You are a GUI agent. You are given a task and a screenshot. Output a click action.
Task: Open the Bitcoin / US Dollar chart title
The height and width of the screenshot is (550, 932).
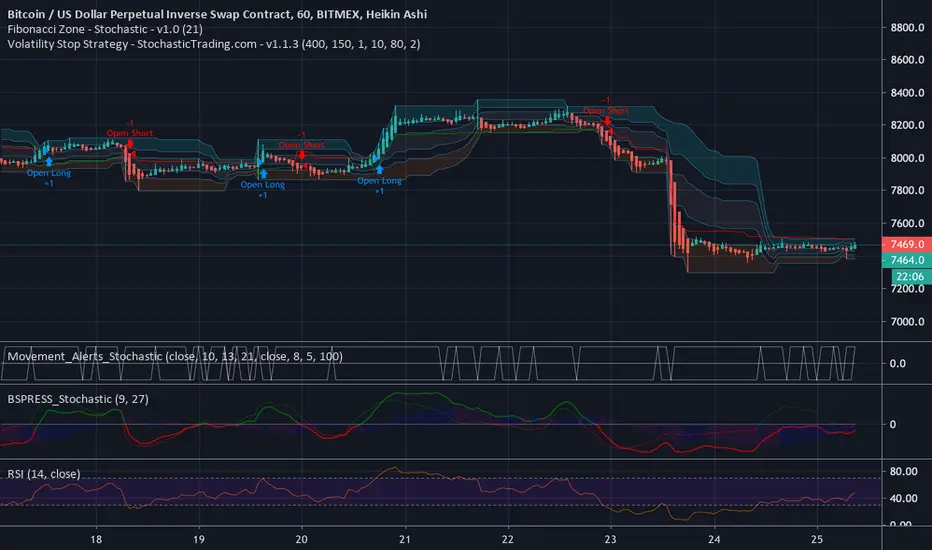pos(217,14)
